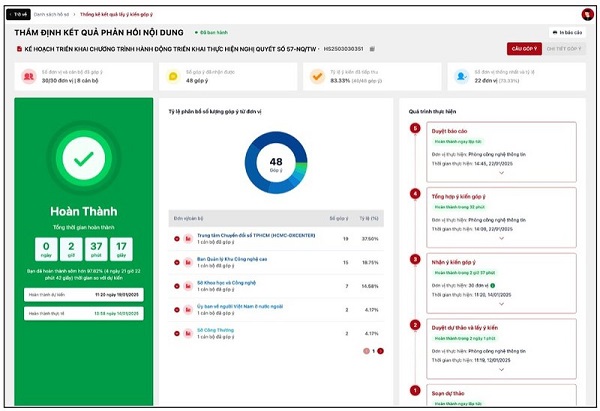Toggle red circle beside Trung tâm Chuyển đổi số row

(x=177, y=239)
